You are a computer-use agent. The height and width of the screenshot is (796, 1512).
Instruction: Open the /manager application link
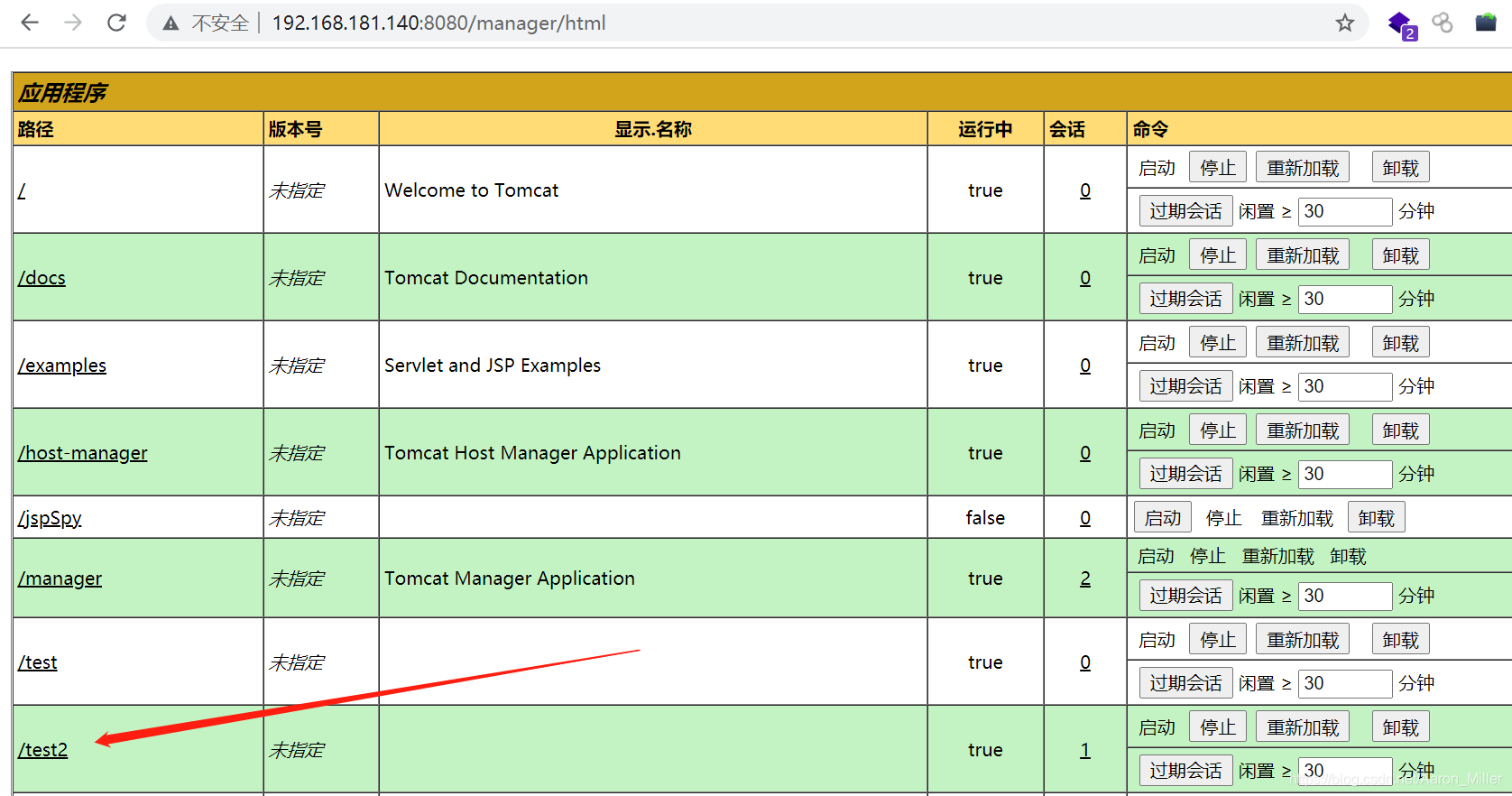[60, 578]
